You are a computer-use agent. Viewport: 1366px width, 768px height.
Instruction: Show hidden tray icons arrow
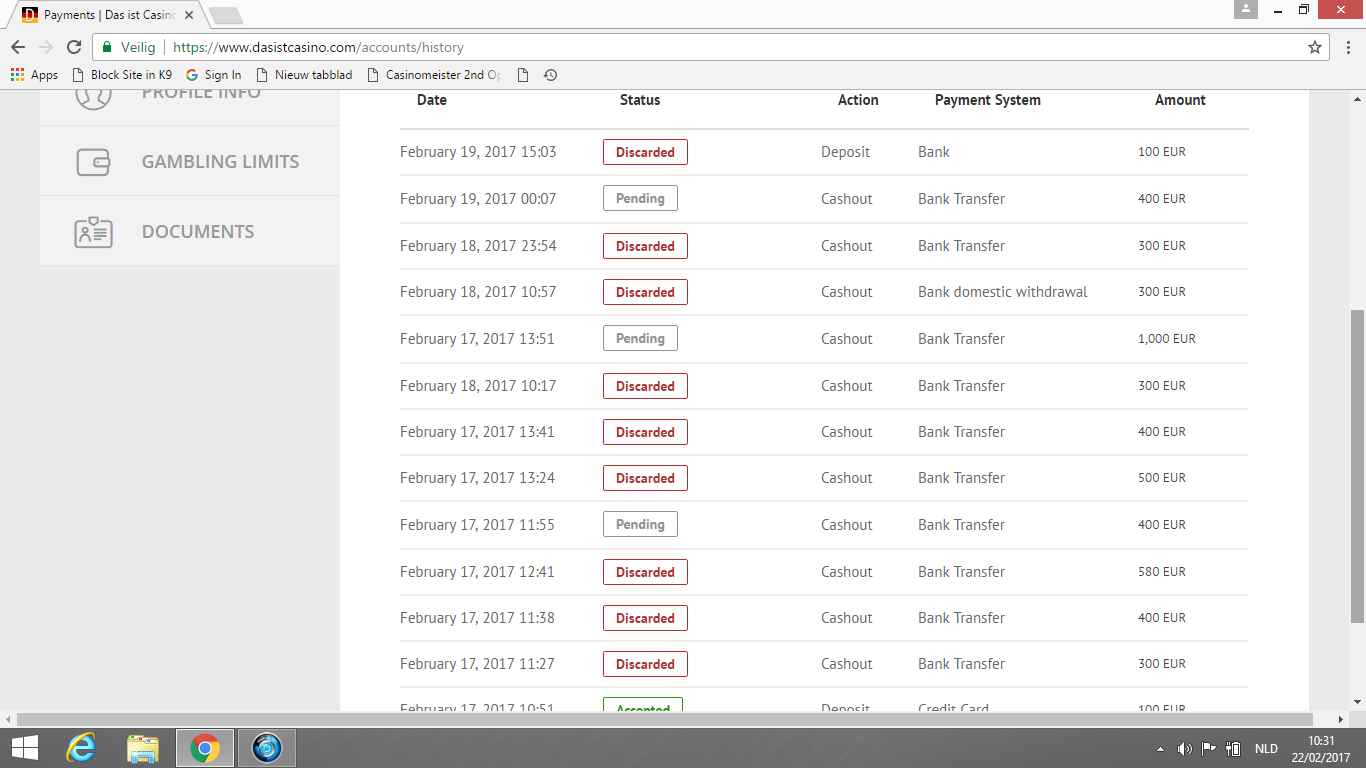pos(1160,748)
